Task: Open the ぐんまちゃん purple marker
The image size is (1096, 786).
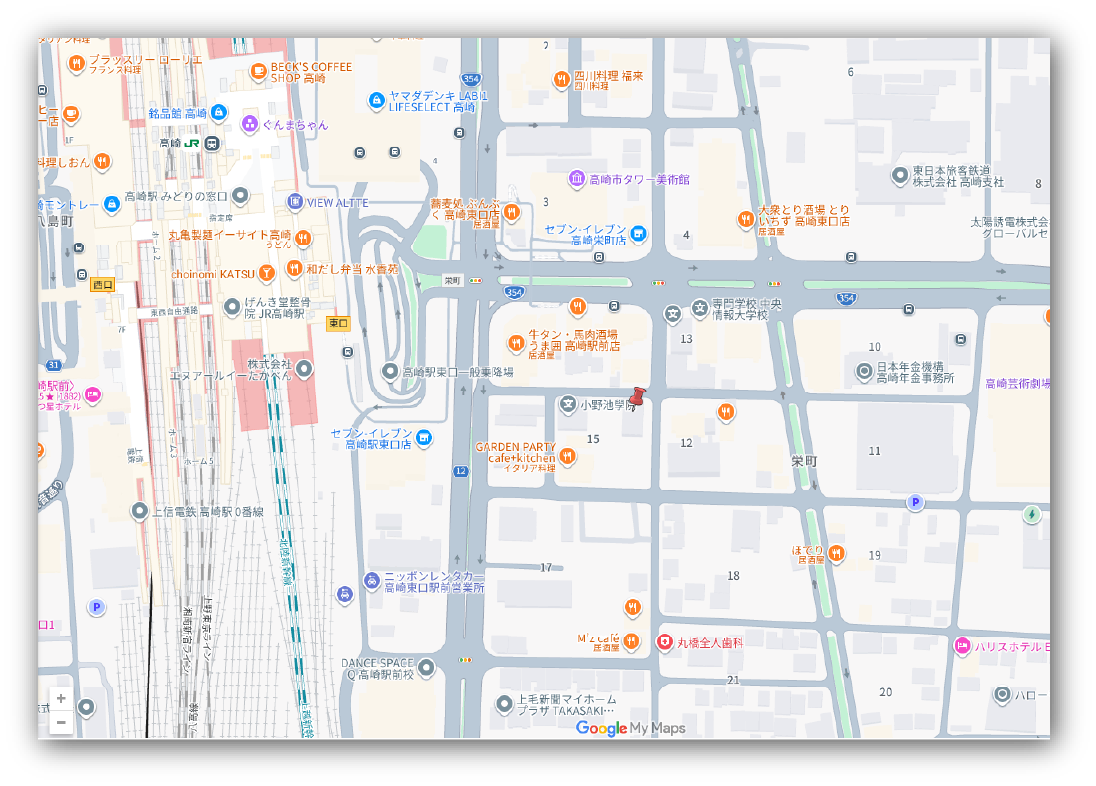Action: 250,124
